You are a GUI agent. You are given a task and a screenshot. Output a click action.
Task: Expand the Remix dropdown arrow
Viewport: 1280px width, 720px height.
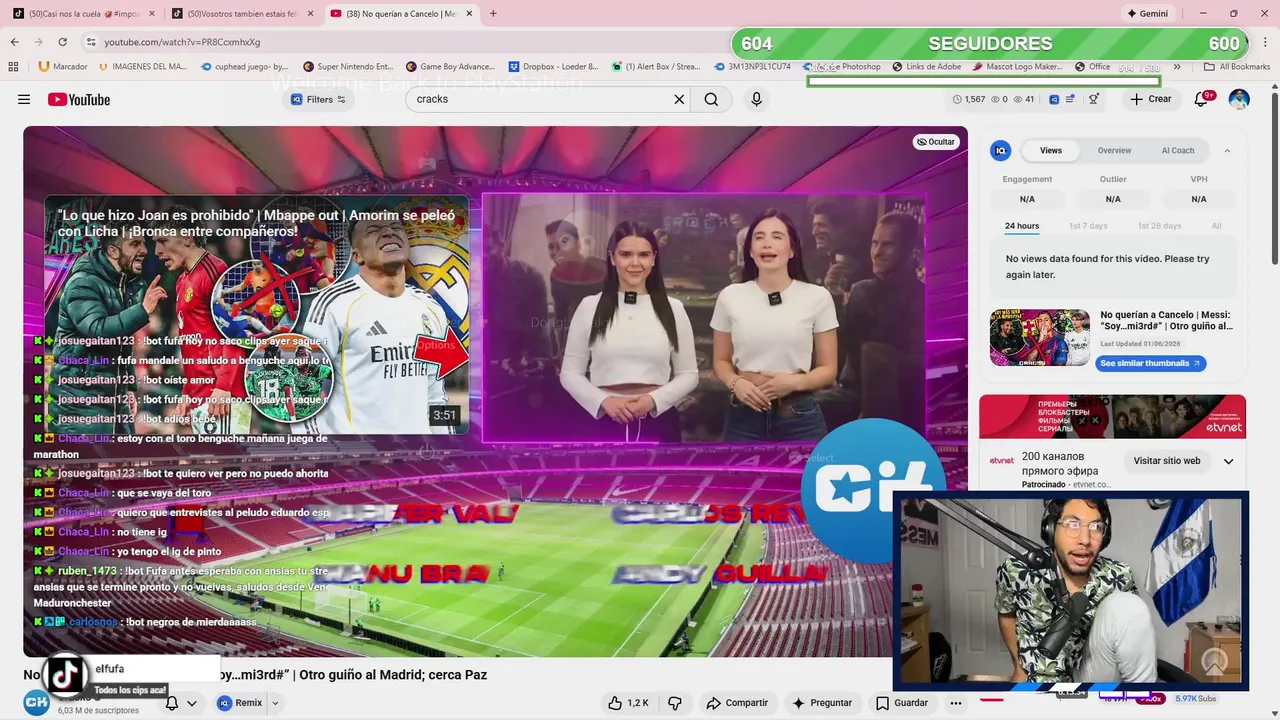tap(275, 703)
